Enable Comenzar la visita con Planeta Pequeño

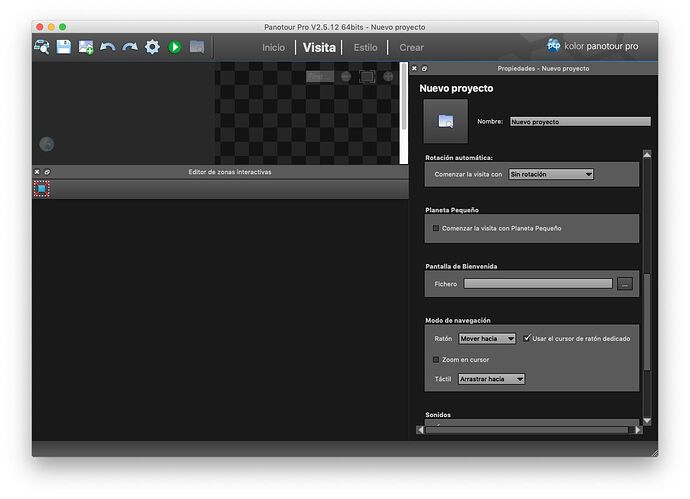(x=436, y=228)
